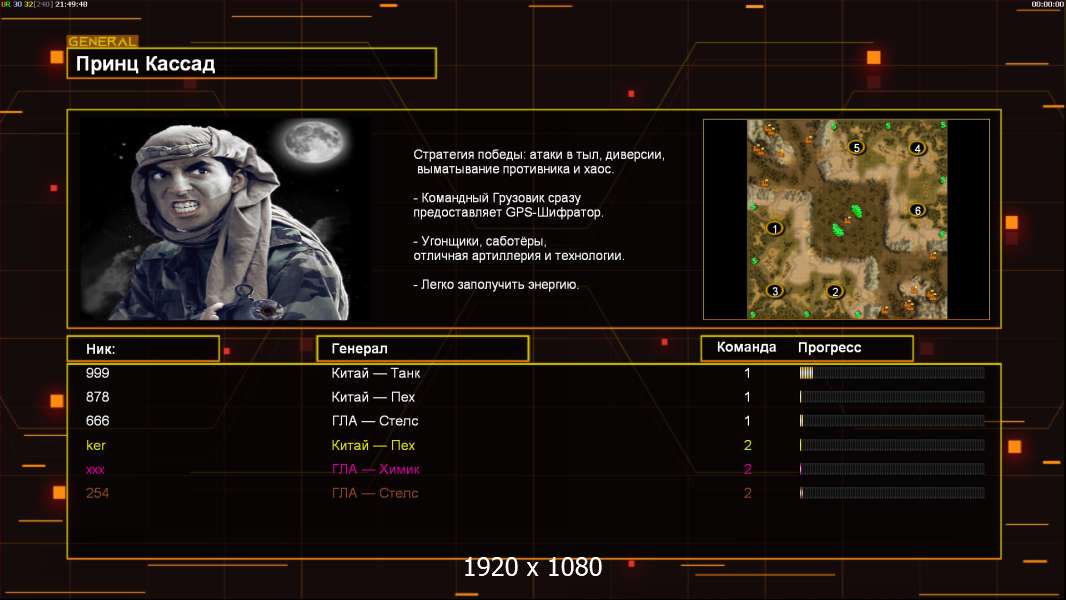Click the GENERAL label tag
1066x600 pixels.
(x=102, y=41)
